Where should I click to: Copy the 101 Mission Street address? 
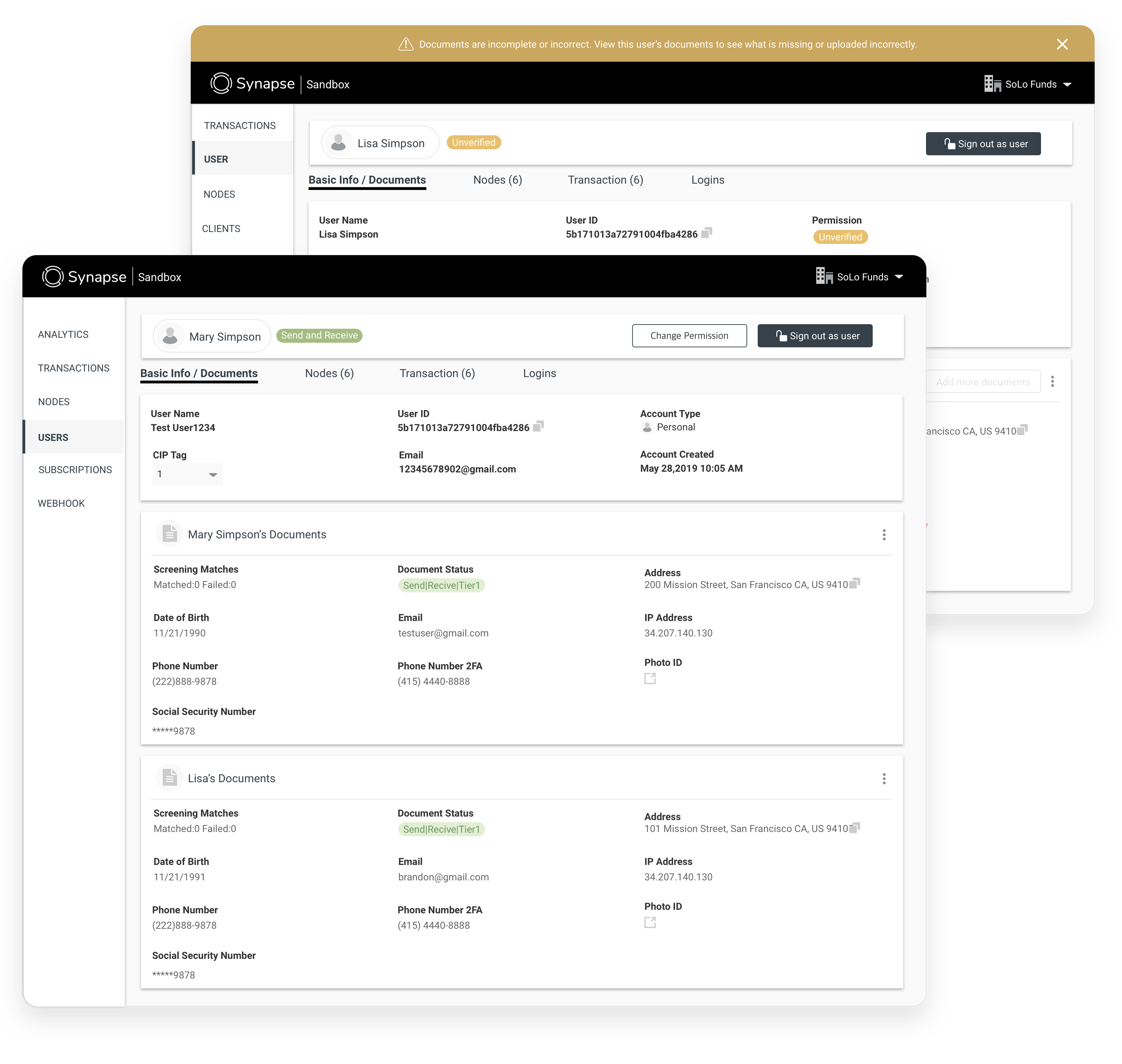(x=855, y=827)
